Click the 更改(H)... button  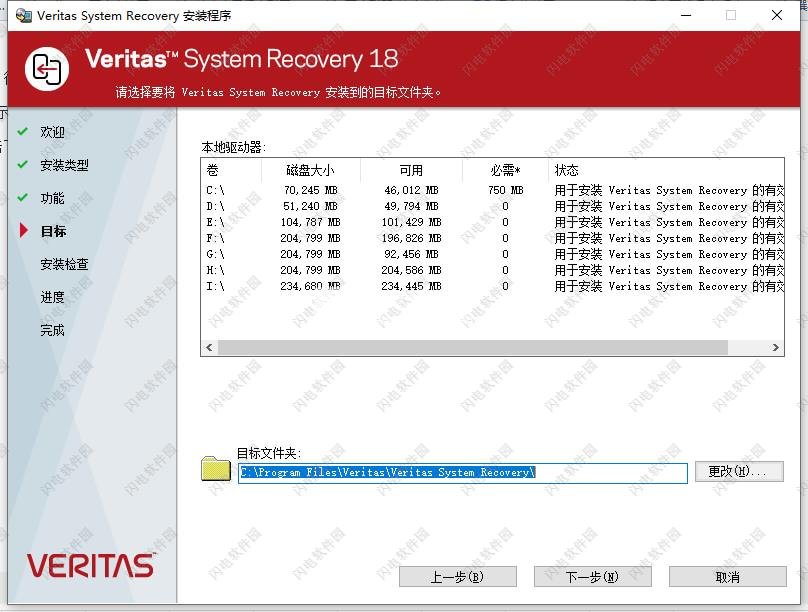739,471
